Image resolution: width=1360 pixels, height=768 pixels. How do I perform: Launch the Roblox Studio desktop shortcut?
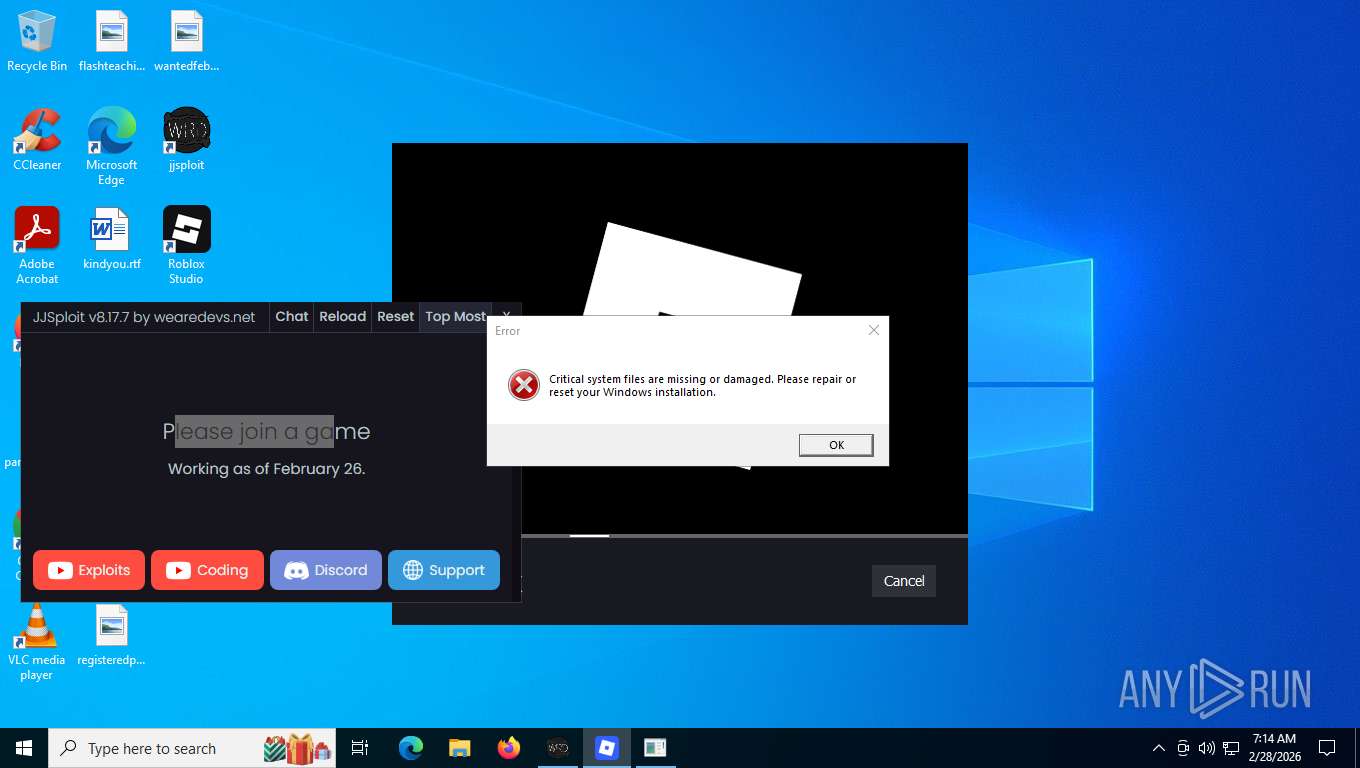pos(186,245)
